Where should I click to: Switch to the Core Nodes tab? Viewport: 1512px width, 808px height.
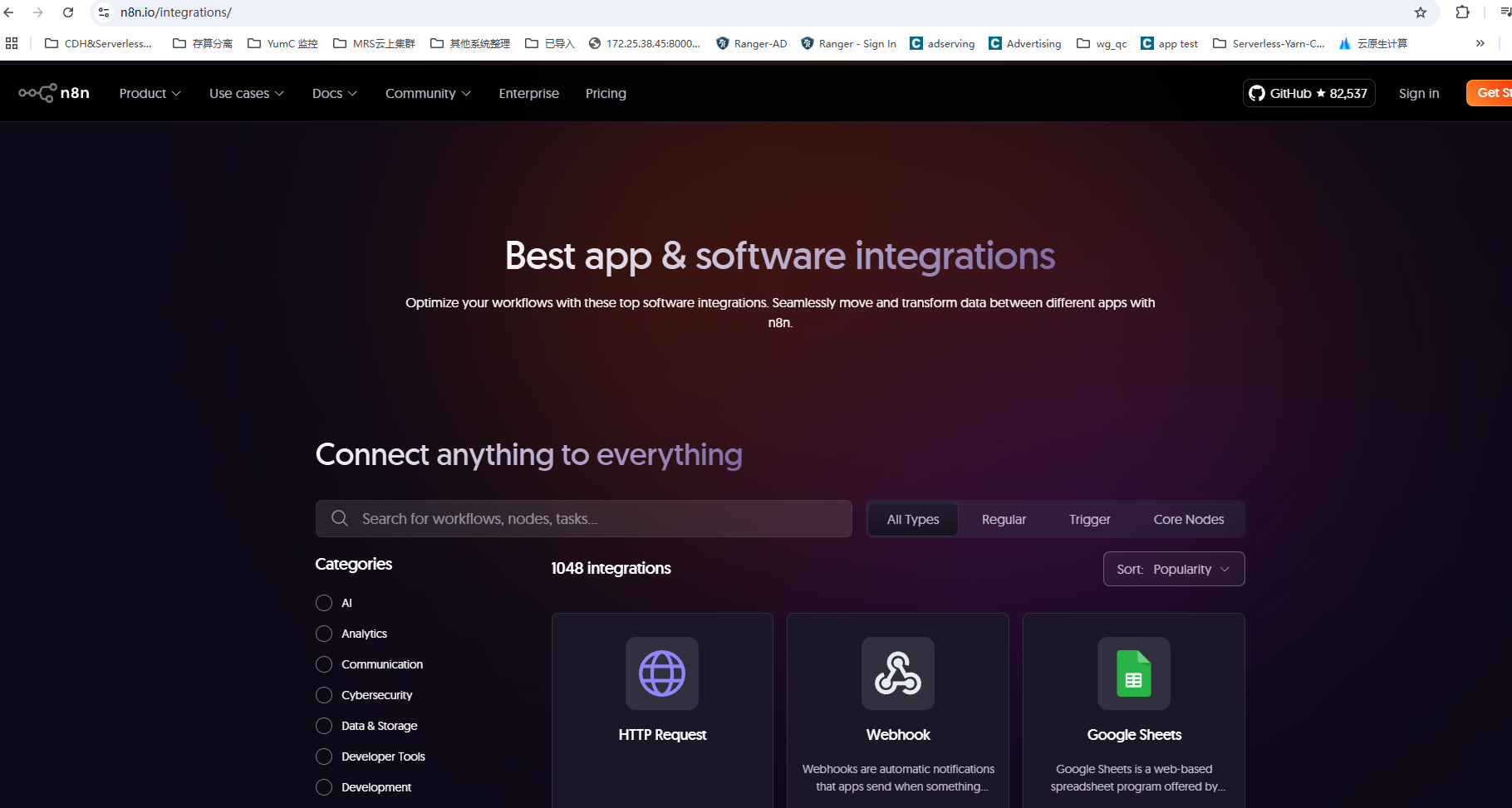pyautogui.click(x=1188, y=519)
